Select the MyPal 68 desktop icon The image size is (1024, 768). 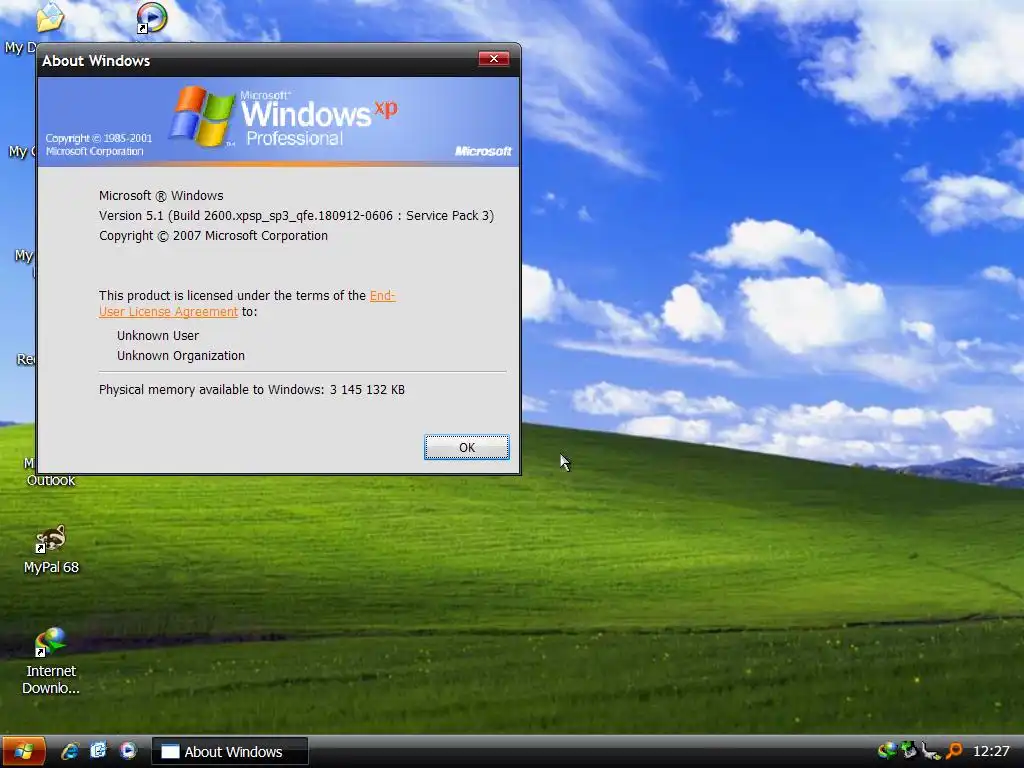pos(51,550)
